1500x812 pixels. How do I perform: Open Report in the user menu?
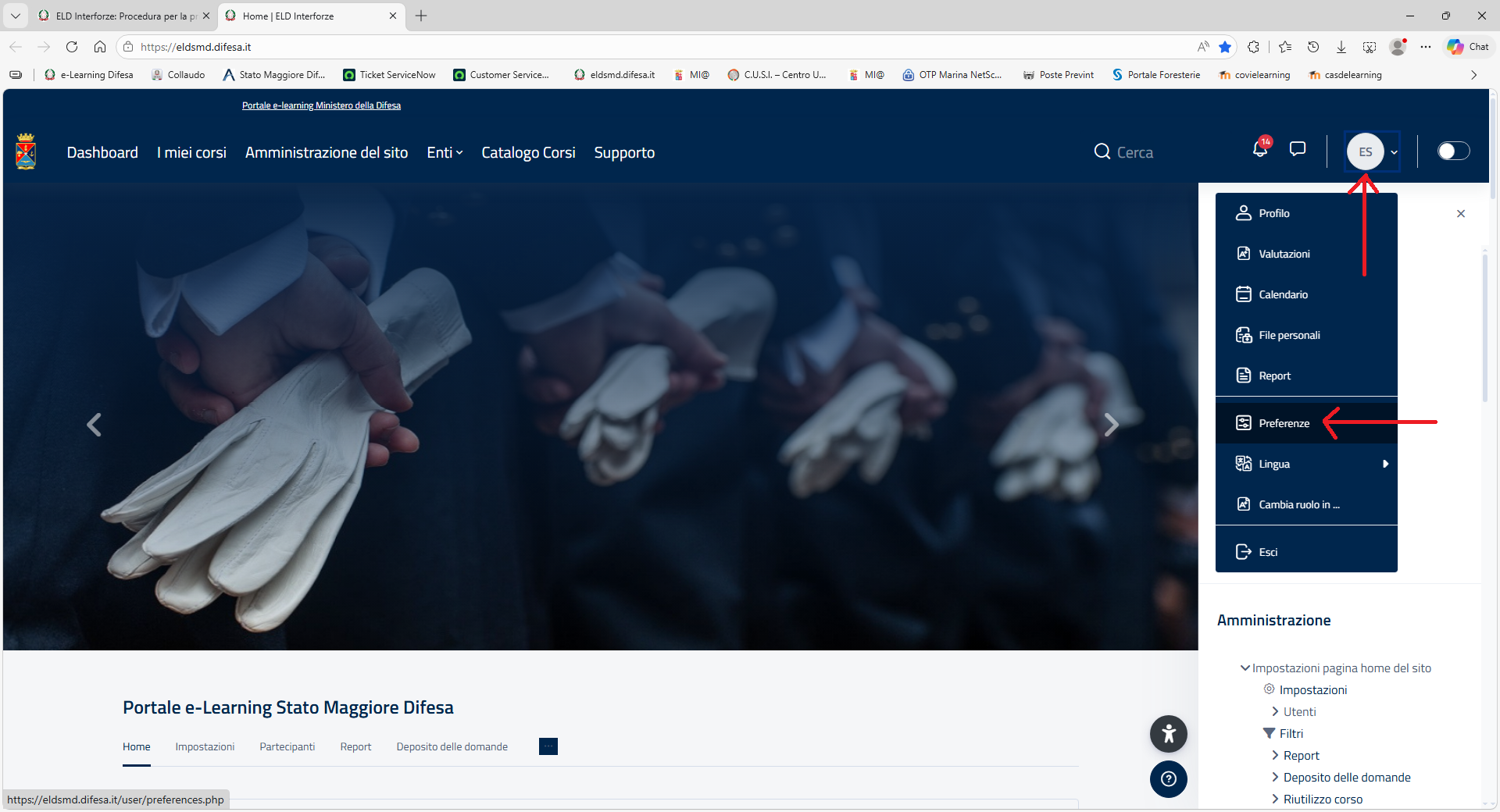1306,376
